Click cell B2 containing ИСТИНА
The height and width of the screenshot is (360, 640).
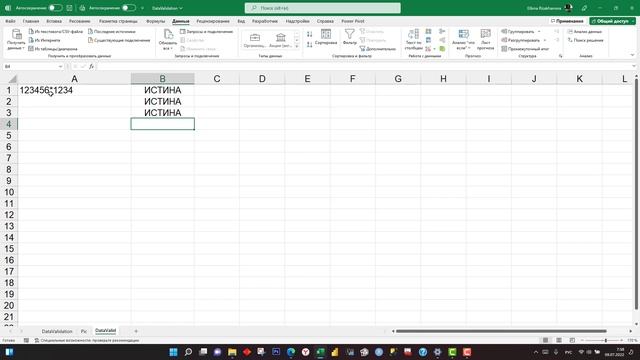[162, 101]
